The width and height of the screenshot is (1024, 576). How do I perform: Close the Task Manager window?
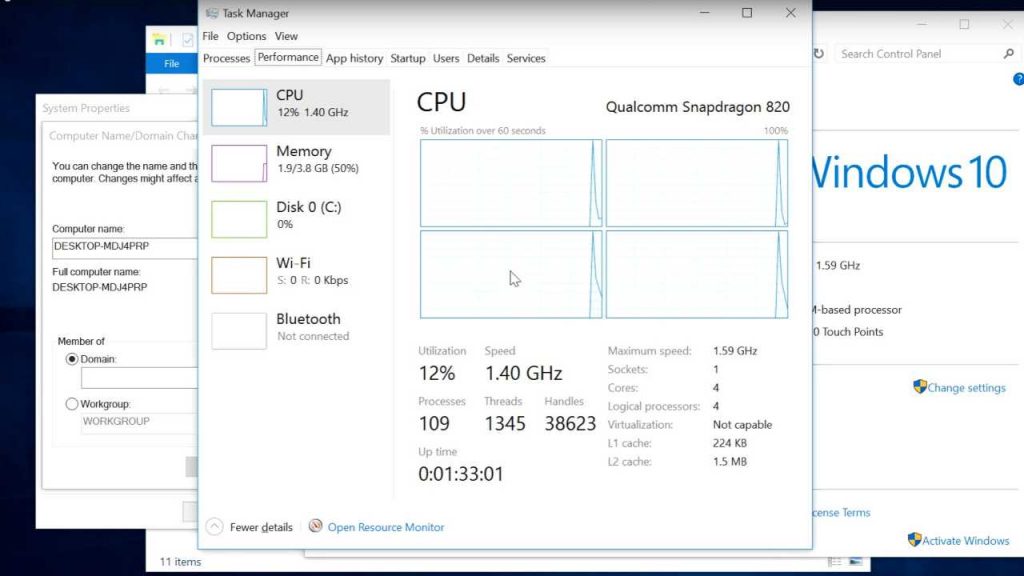(790, 13)
